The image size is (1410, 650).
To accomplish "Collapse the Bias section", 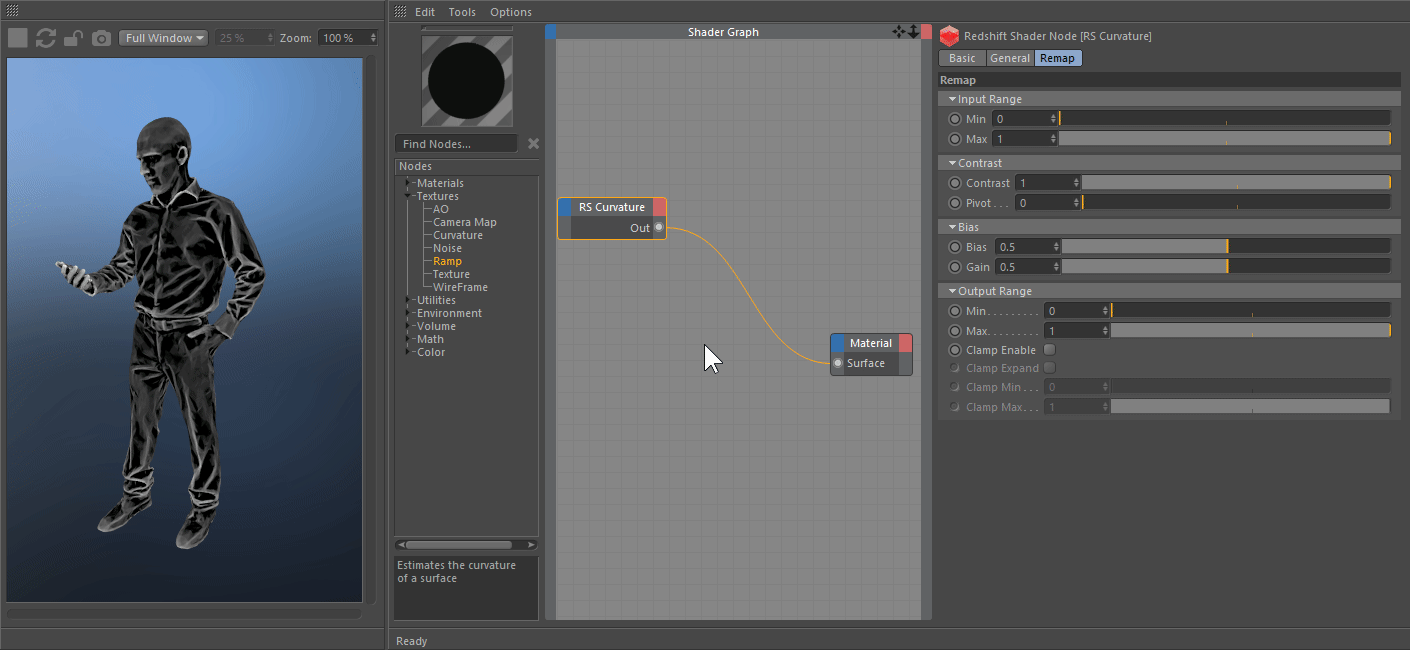I will click(x=953, y=227).
